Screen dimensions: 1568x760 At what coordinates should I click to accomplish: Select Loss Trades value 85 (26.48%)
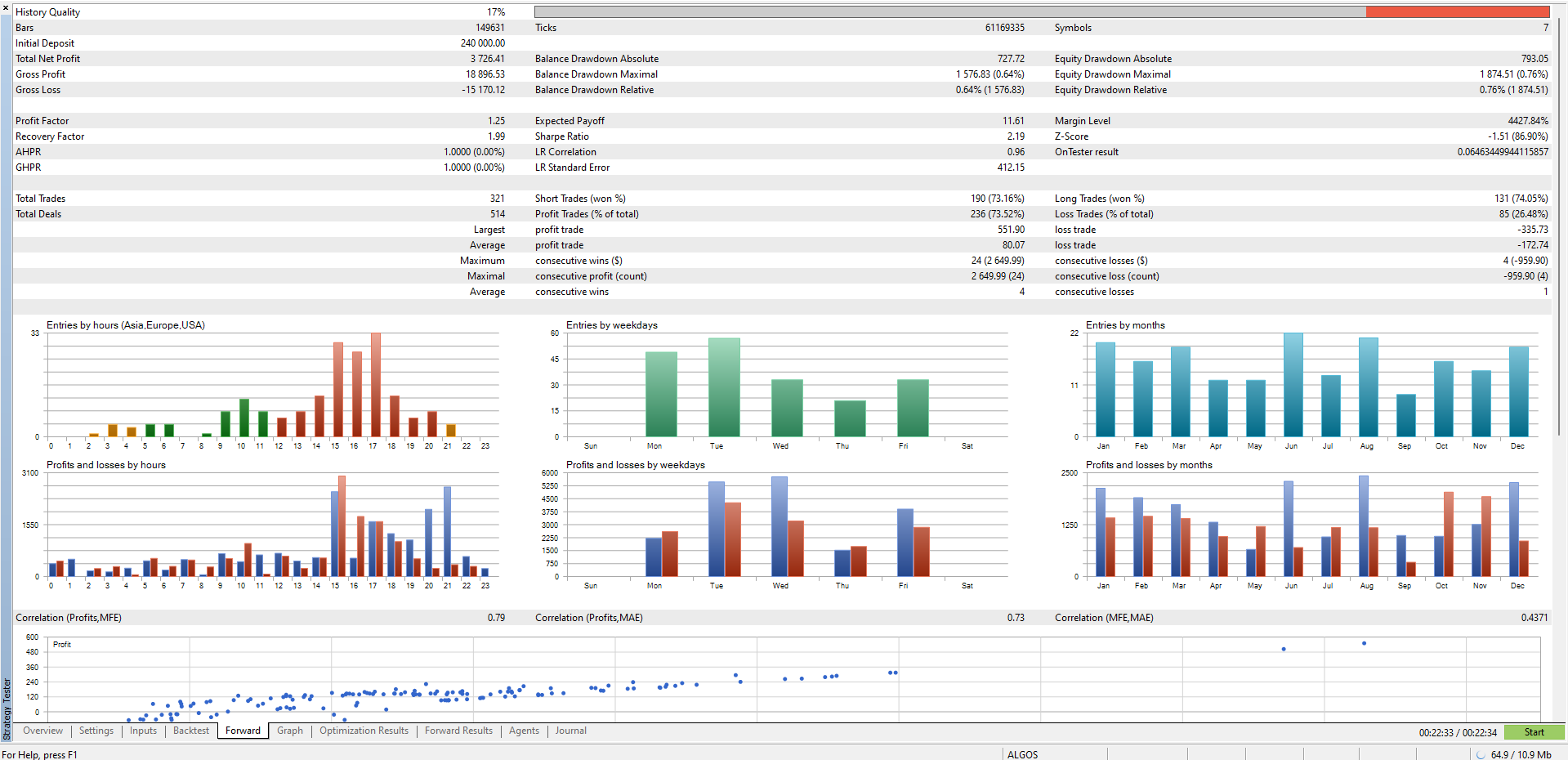tap(1524, 214)
